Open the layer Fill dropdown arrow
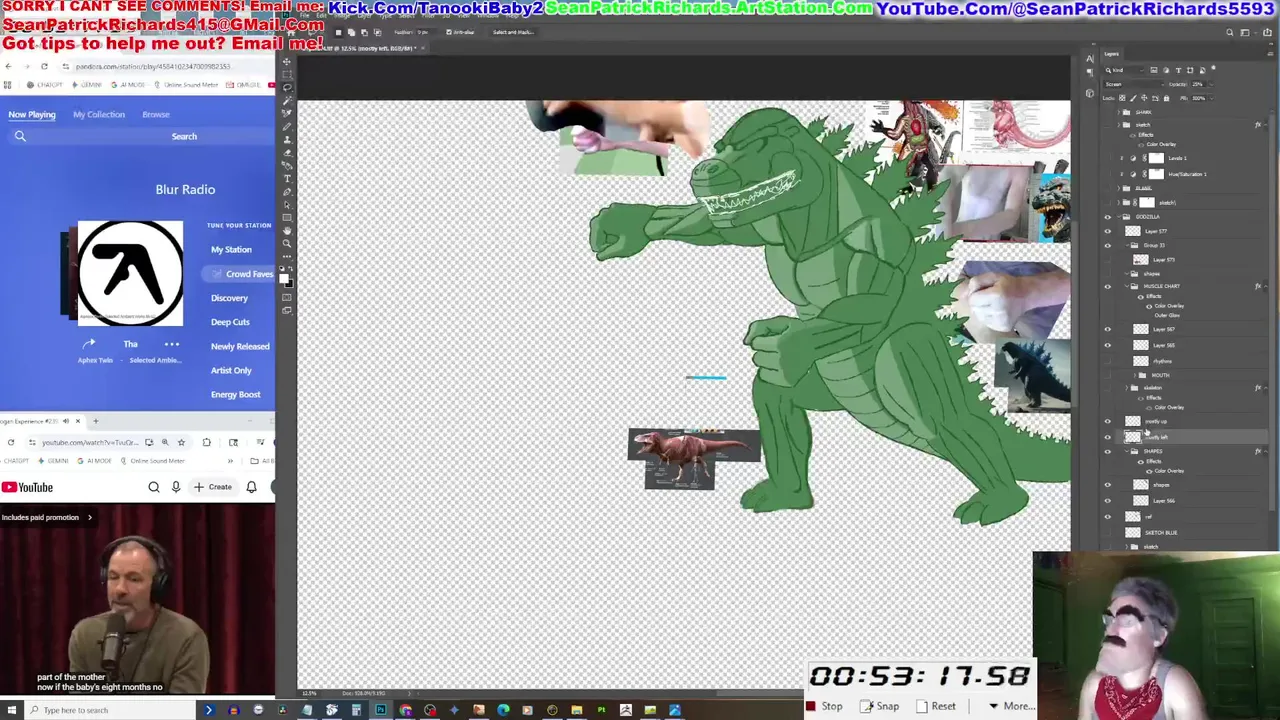Screen dimensions: 1280x720 tap(1212, 98)
